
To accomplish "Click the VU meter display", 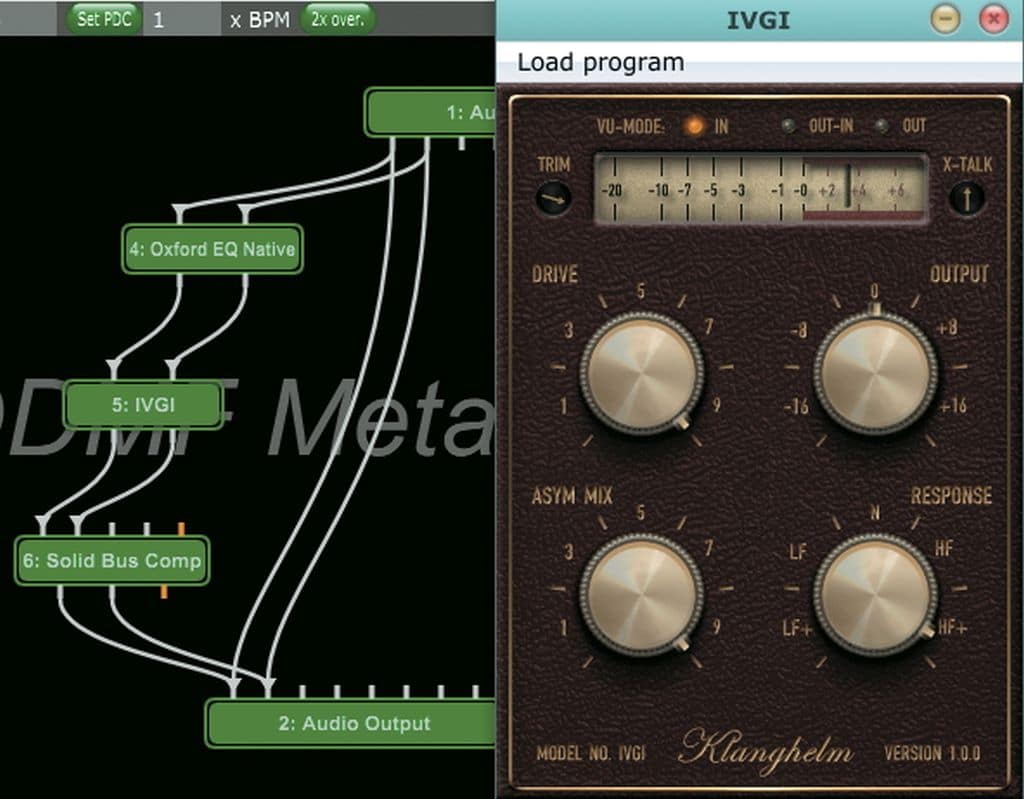I will pos(761,189).
